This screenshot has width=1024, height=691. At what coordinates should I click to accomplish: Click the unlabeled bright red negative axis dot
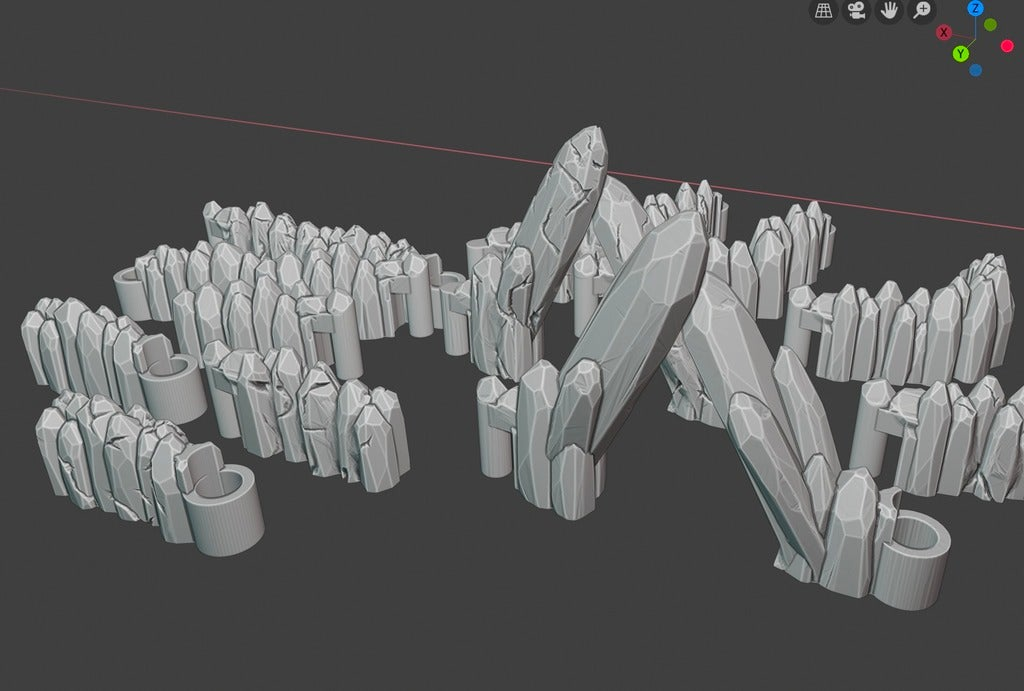click(1007, 46)
